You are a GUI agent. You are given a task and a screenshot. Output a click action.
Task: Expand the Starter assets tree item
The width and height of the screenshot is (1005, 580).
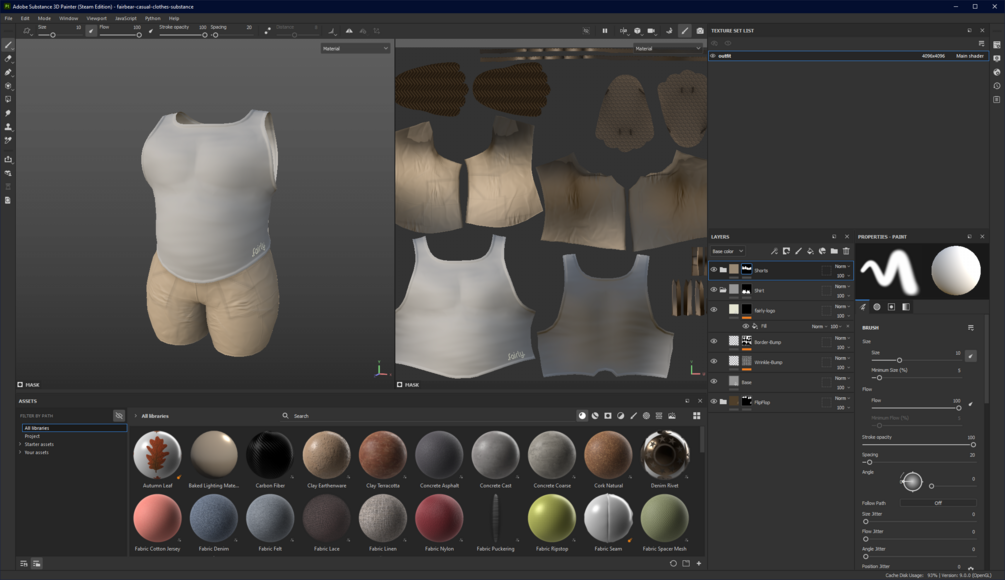tap(21, 444)
